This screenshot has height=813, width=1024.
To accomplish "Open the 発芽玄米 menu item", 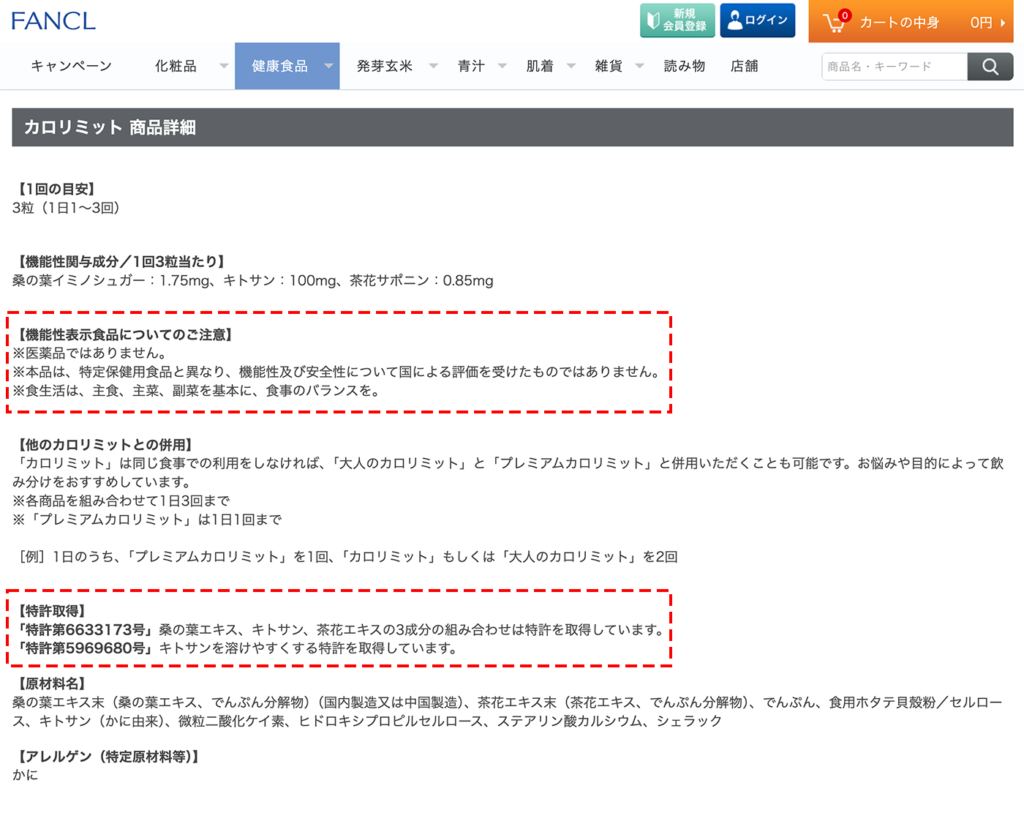I will (x=384, y=66).
